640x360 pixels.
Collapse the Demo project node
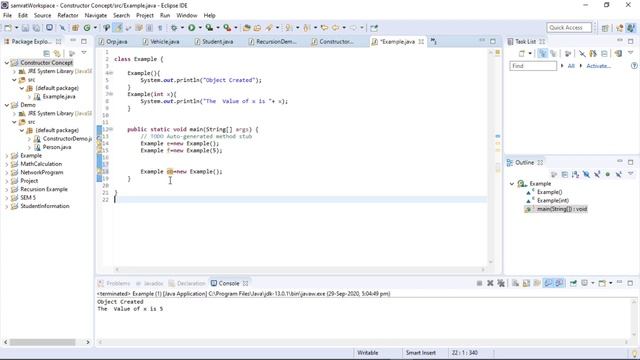pos(7,105)
